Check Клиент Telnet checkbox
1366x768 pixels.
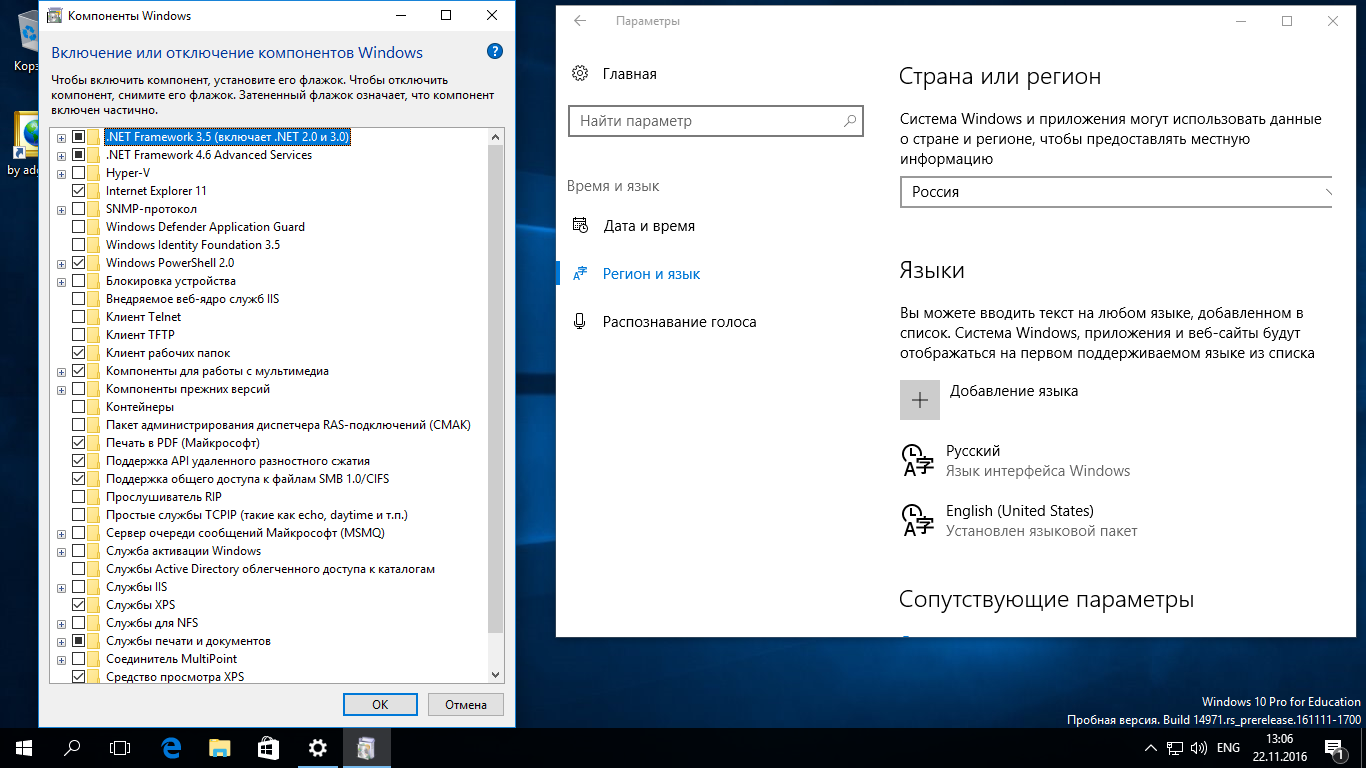(79, 317)
